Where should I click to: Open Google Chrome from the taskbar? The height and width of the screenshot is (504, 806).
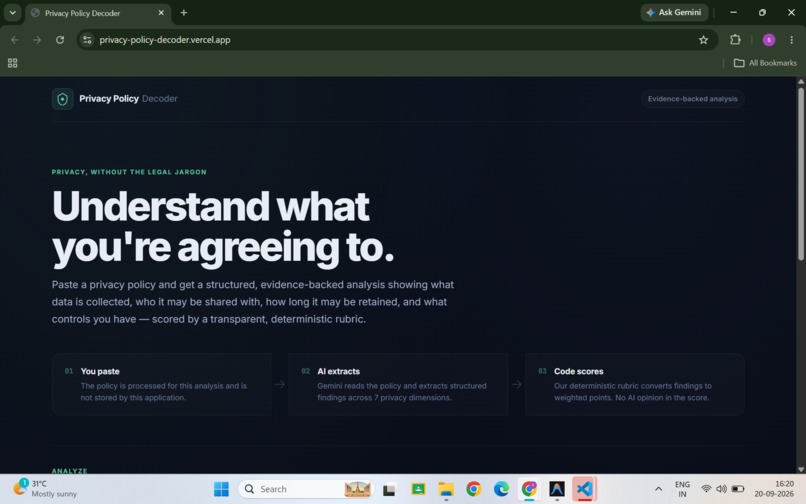pyautogui.click(x=473, y=489)
